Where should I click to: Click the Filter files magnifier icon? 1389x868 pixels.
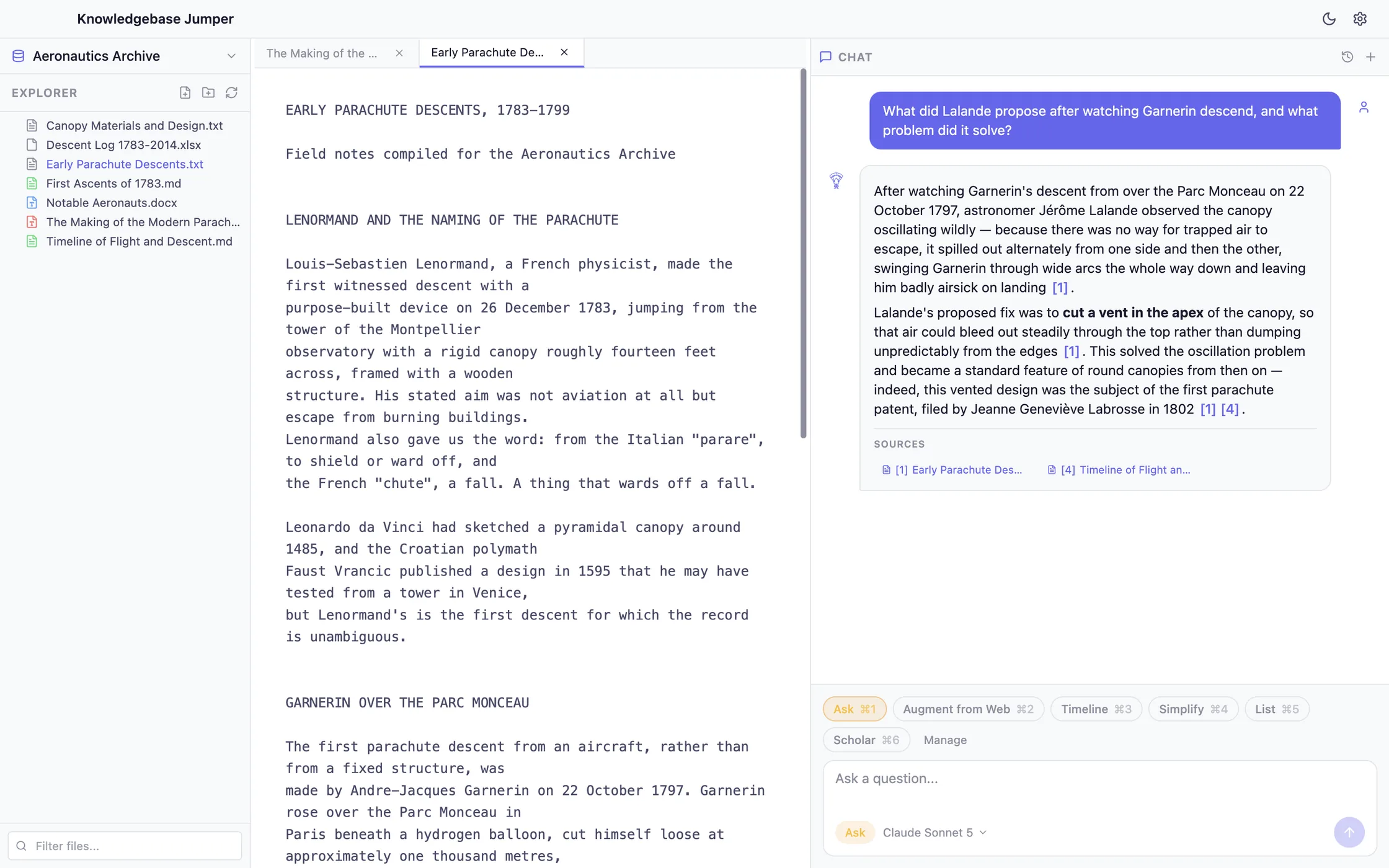(22, 846)
